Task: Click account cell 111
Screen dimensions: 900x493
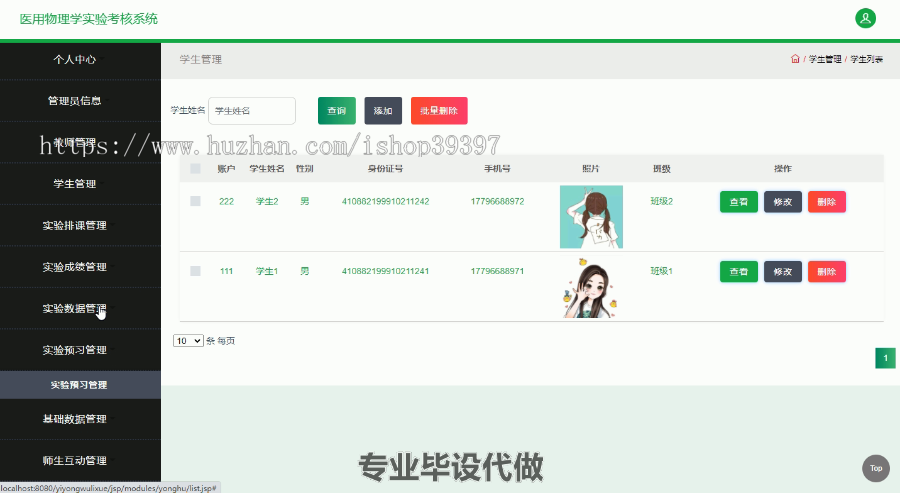Action: click(x=226, y=271)
